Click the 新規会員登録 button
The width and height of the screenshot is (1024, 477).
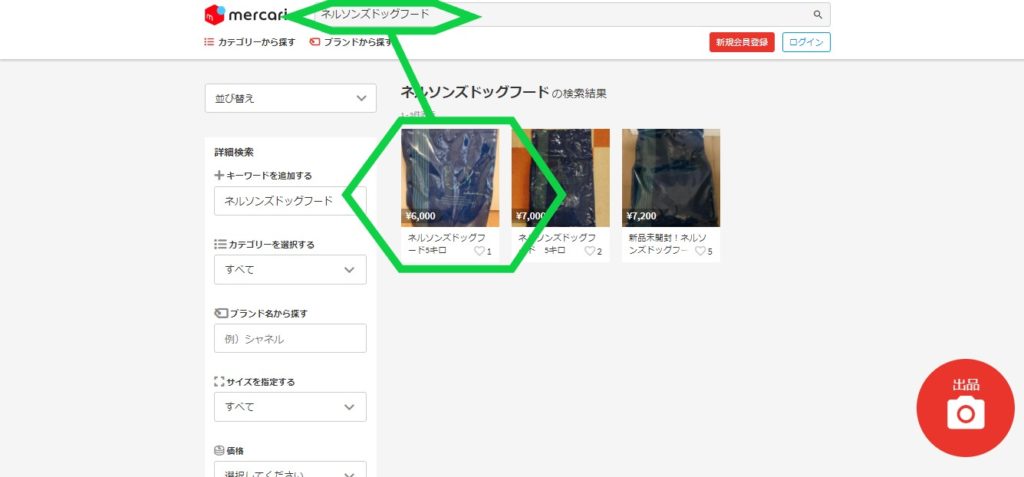click(742, 42)
